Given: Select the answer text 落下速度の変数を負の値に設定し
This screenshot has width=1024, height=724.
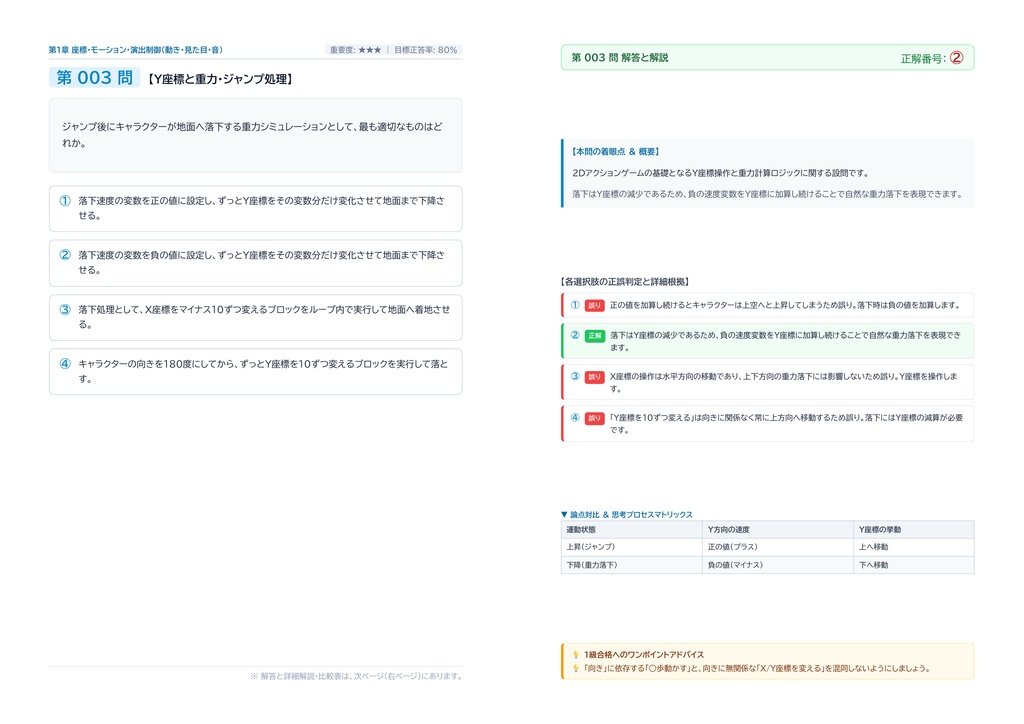Looking at the screenshot, I should 262,262.
